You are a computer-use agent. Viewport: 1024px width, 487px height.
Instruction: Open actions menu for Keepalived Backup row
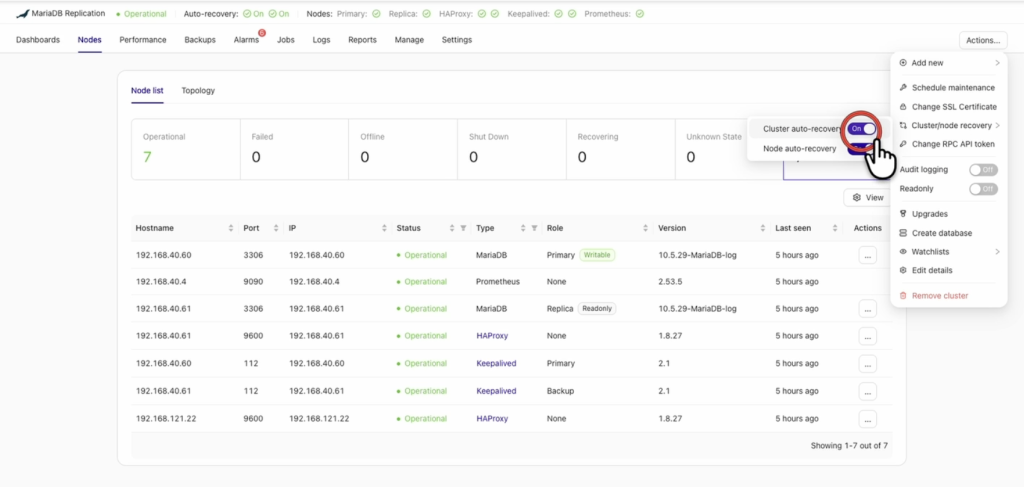tap(867, 391)
